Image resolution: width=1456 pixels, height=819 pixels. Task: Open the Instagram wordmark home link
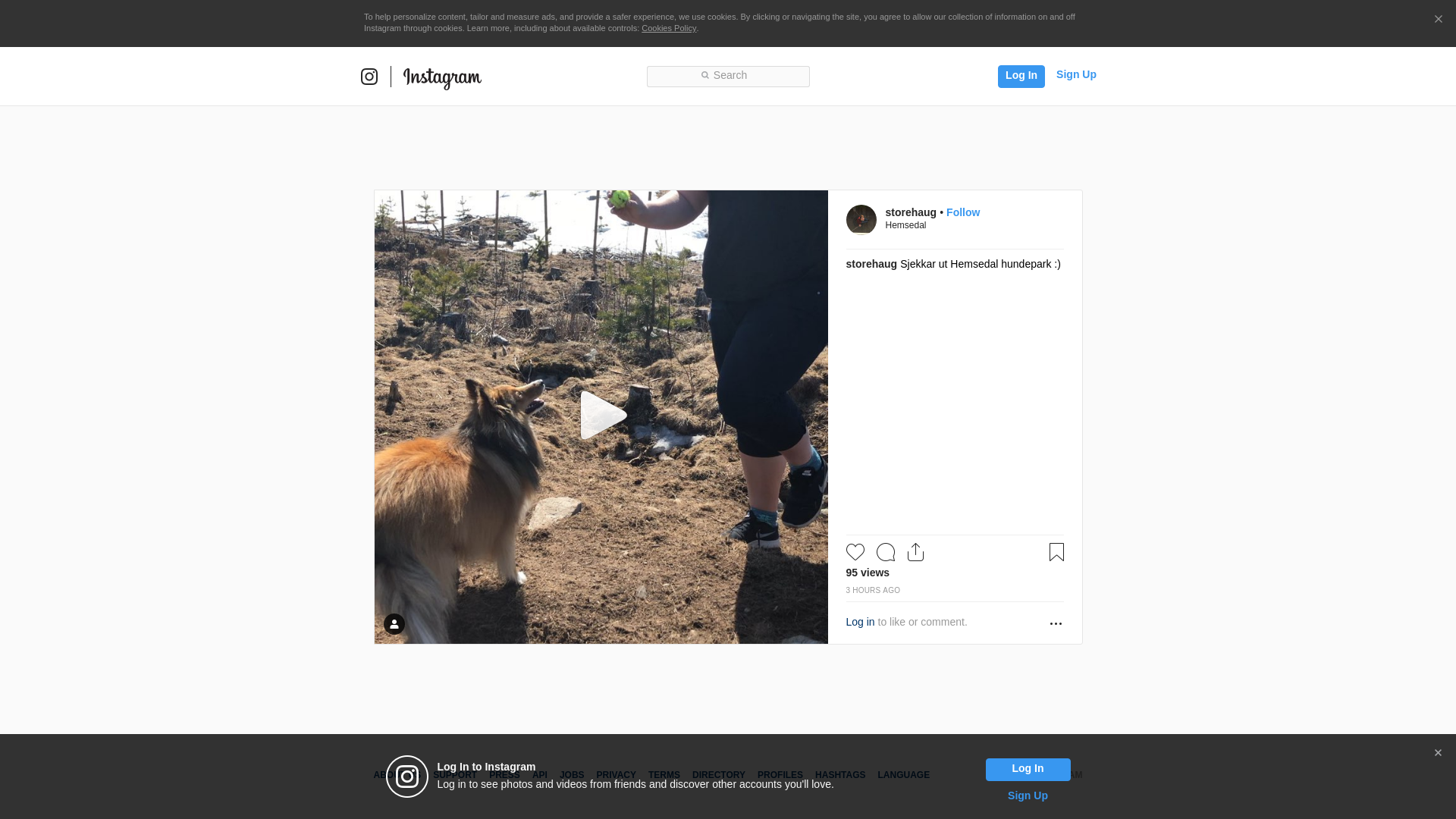[x=442, y=77]
